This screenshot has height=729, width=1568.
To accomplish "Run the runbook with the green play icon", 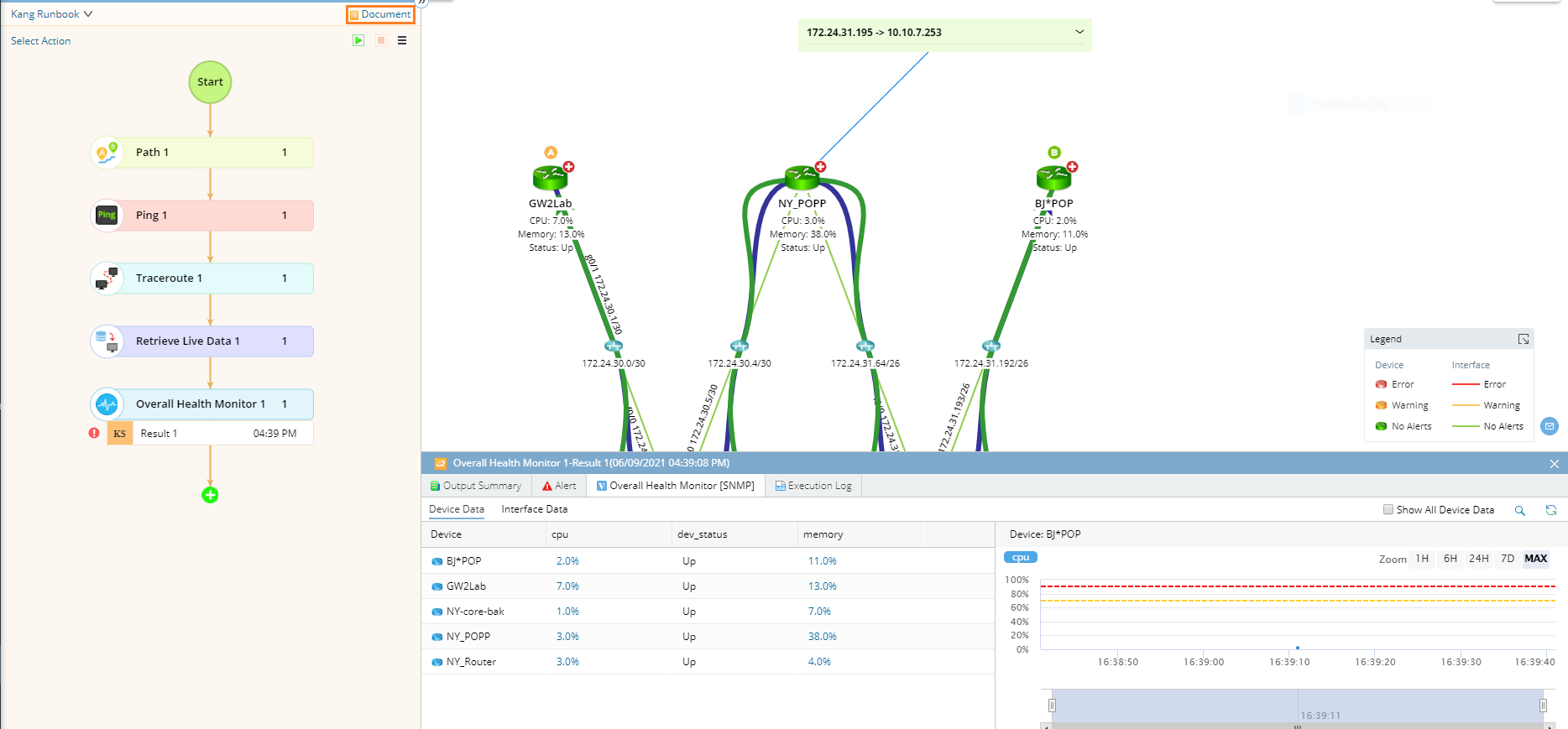I will point(358,40).
